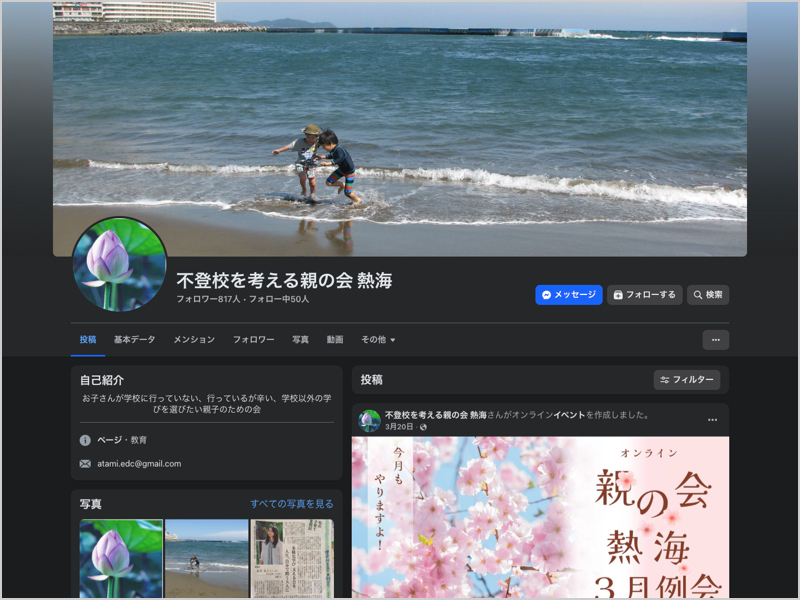Image resolution: width=800 pixels, height=600 pixels.
Task: Send a message via the メッセージ button
Action: pyautogui.click(x=568, y=294)
